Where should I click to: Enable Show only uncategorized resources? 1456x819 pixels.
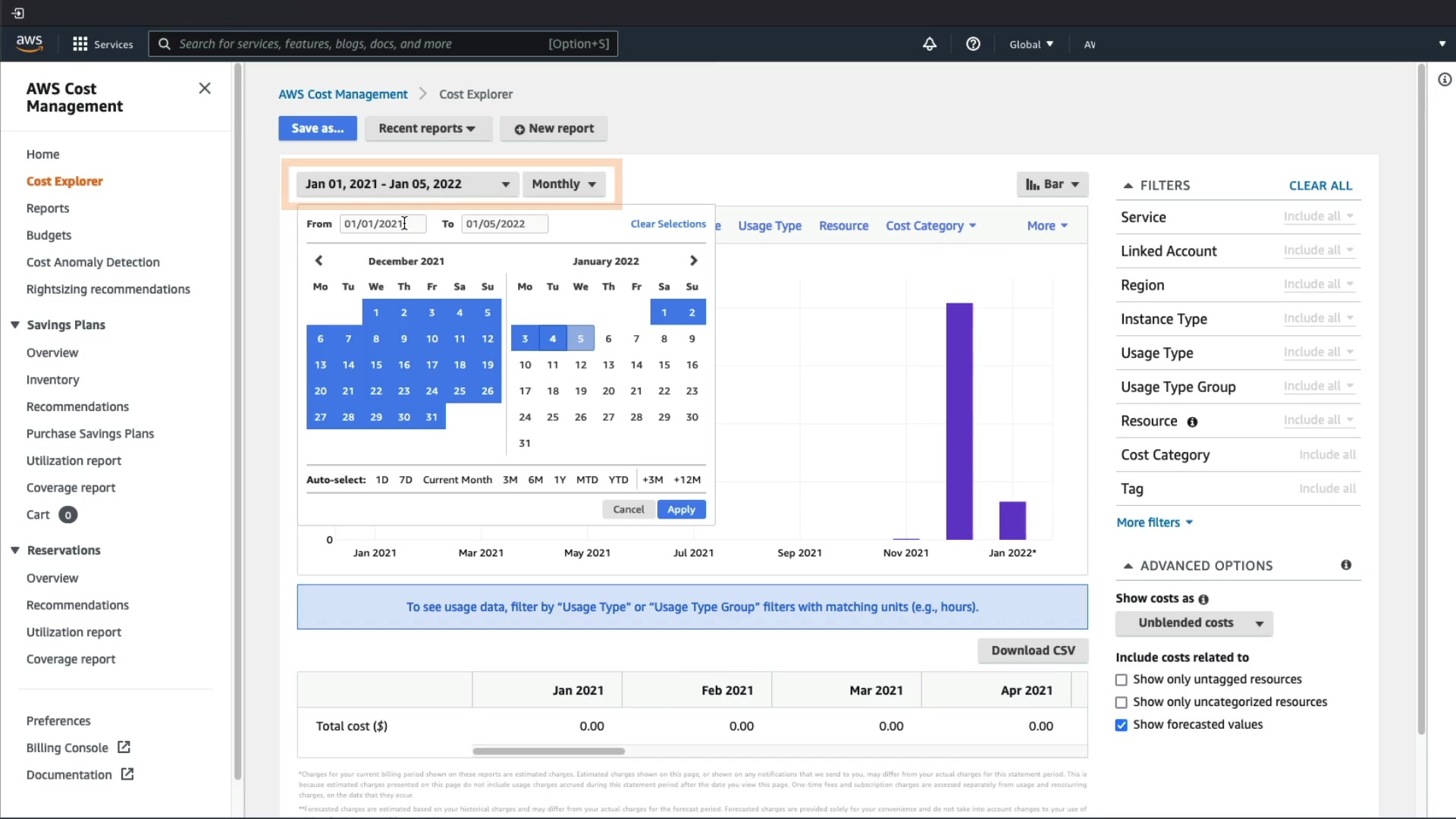[x=1122, y=703]
